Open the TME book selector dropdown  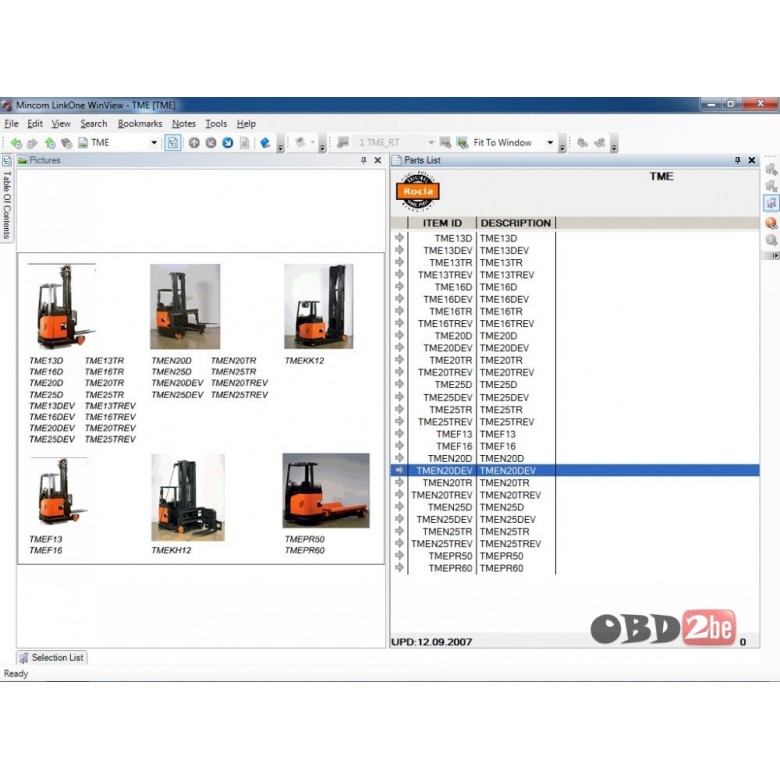pos(154,143)
